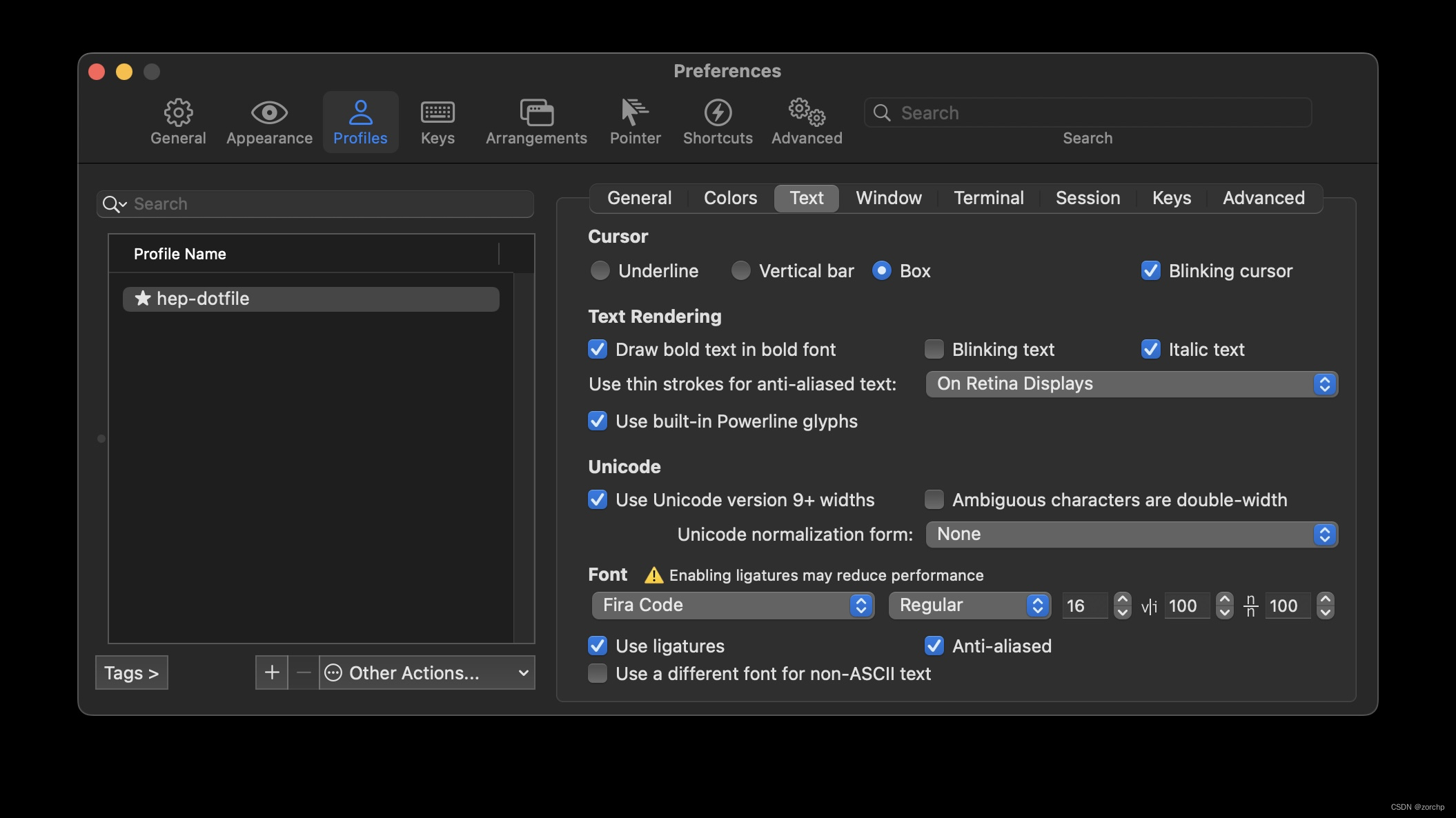Screen dimensions: 1456x818
Task: Enable Blinking text rendering
Action: pyautogui.click(x=934, y=349)
